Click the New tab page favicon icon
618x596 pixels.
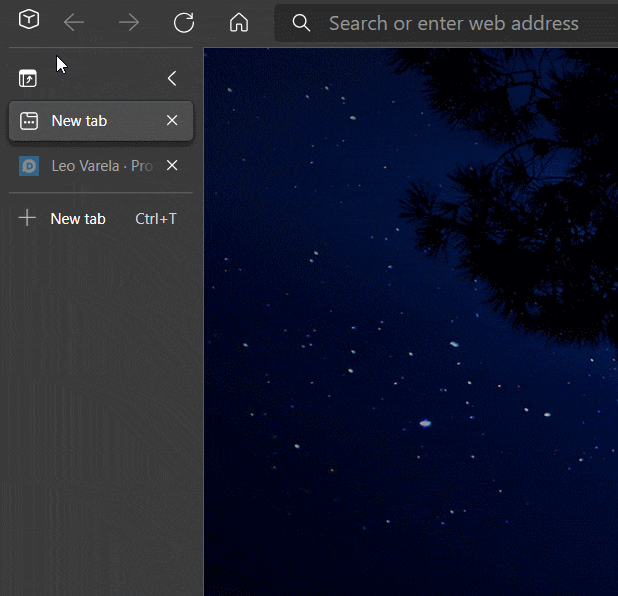coord(29,121)
